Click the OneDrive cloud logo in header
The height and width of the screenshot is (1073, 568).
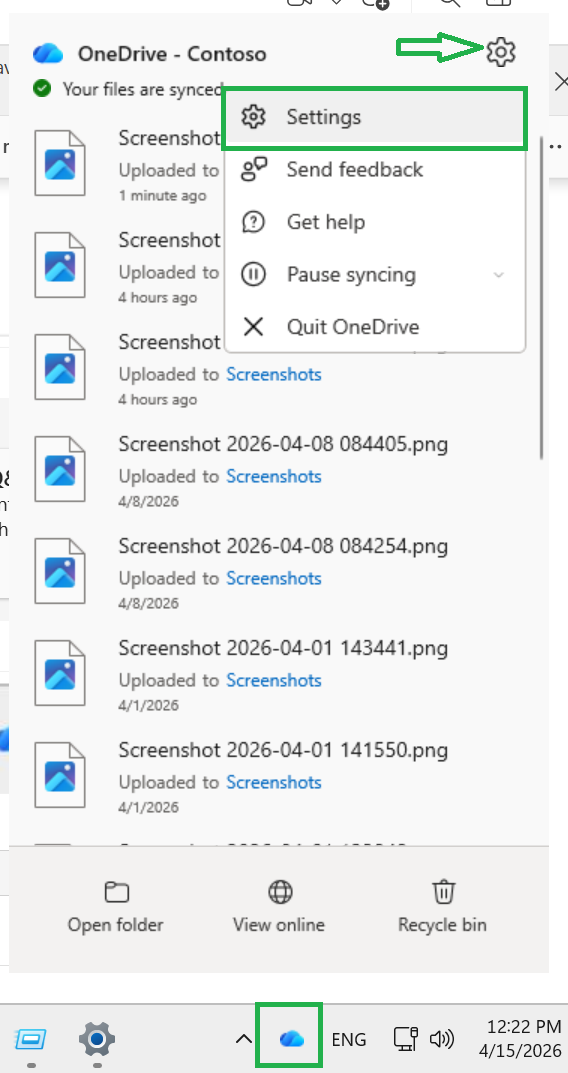click(48, 53)
